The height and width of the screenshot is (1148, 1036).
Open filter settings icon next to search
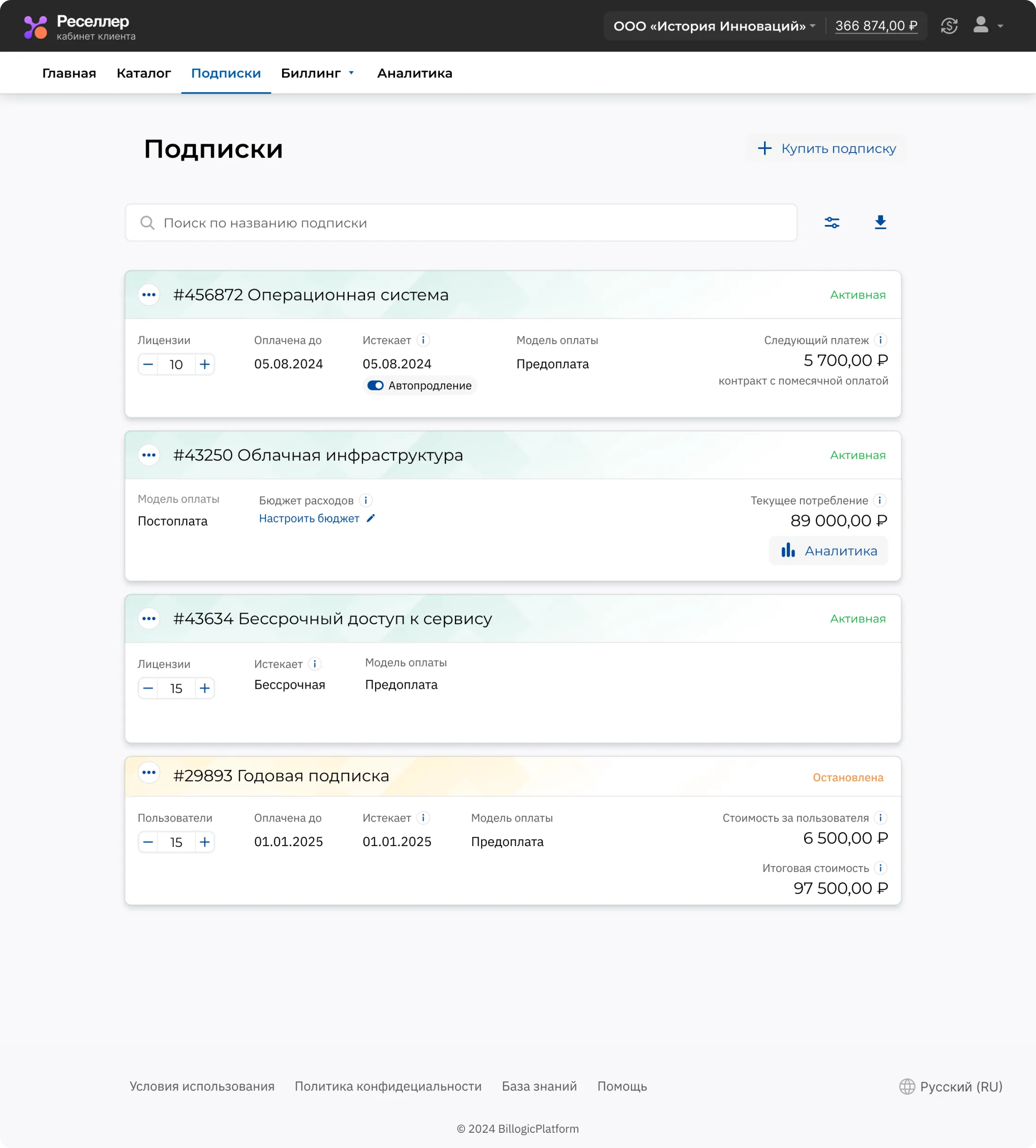(x=832, y=223)
